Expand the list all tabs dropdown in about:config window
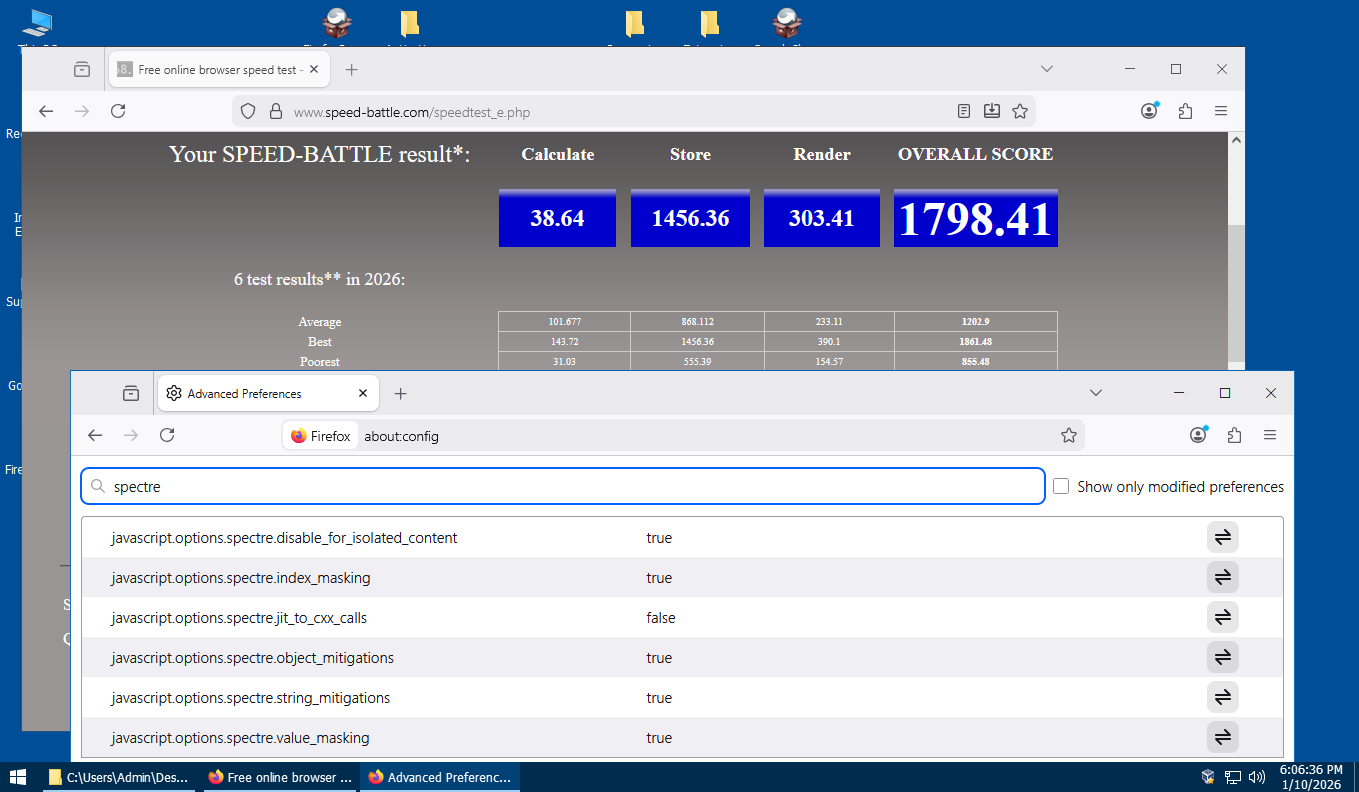The height and width of the screenshot is (792, 1359). pos(1096,393)
